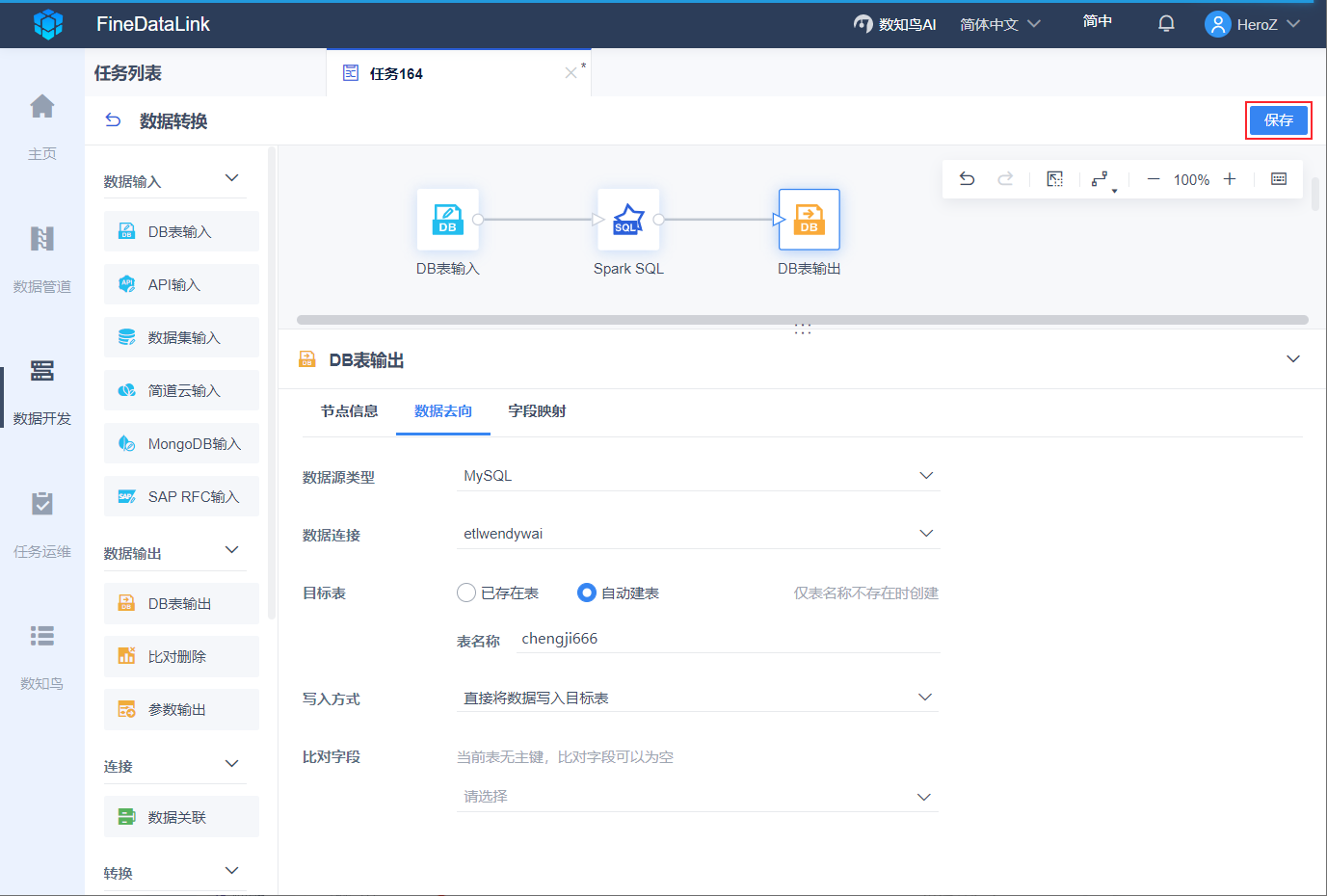
Task: Select the DB表输入 node on canvas
Action: point(448,220)
